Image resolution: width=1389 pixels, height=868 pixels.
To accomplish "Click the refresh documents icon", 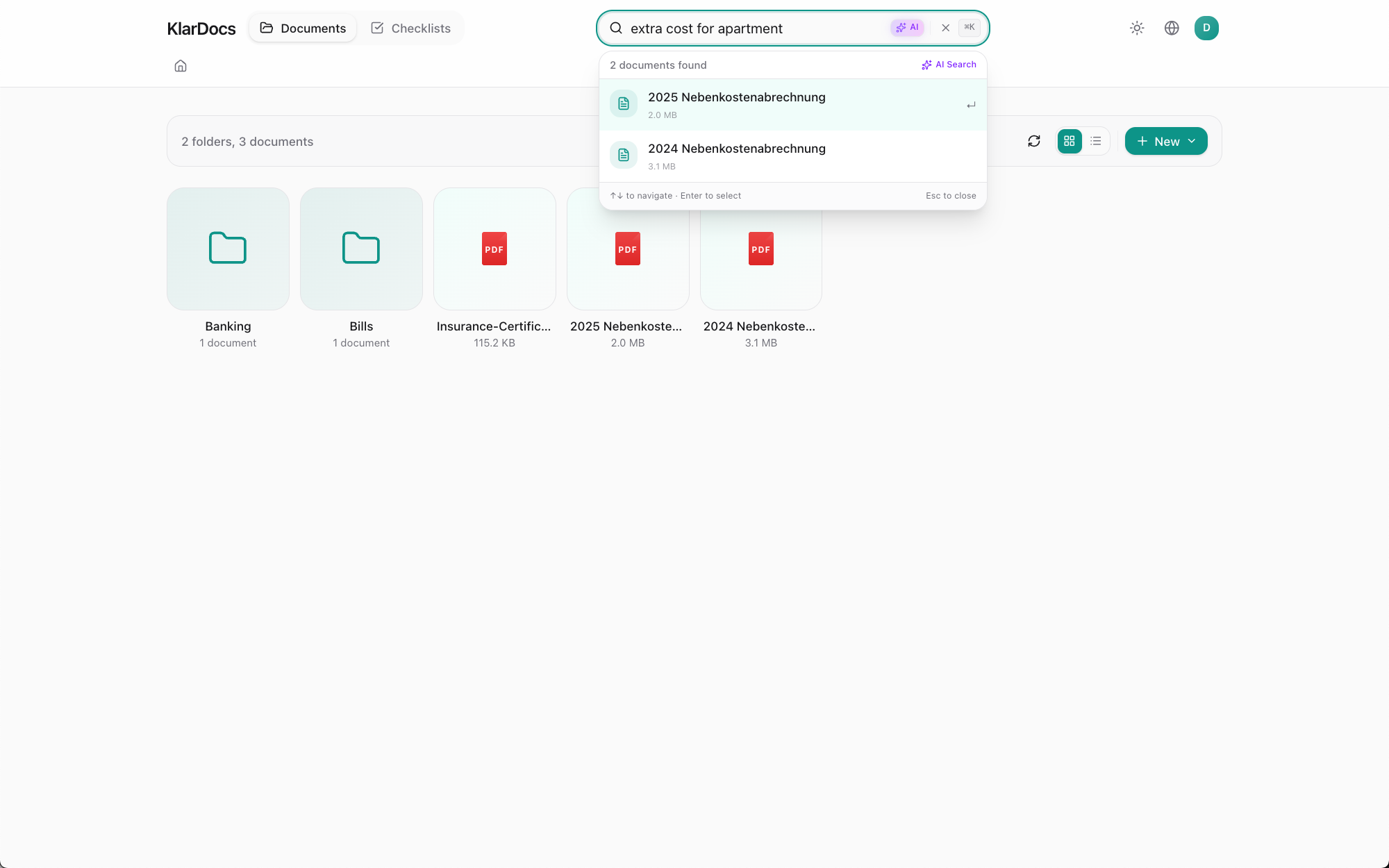I will pos(1034,142).
